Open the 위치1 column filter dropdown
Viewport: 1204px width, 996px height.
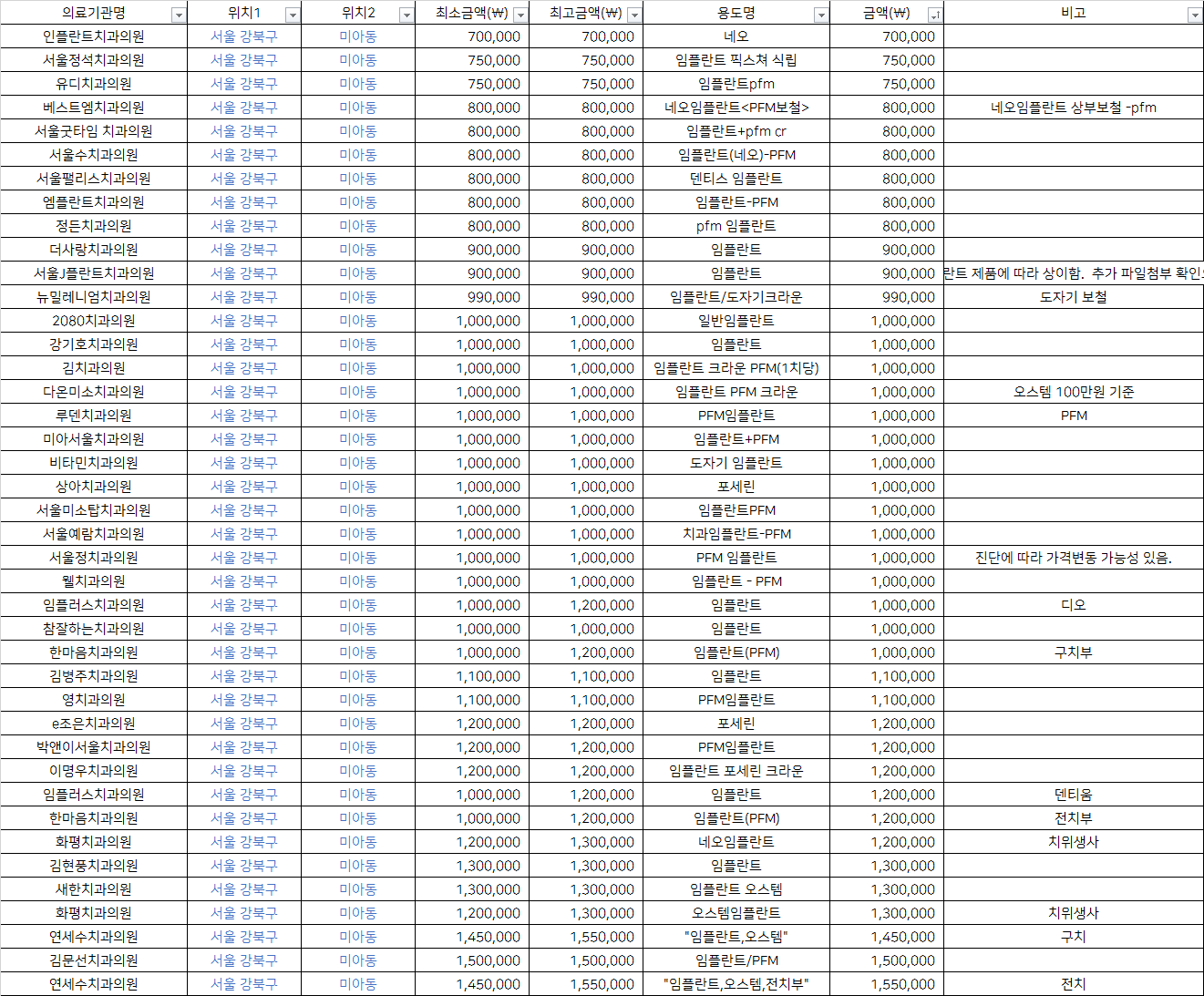[x=293, y=15]
